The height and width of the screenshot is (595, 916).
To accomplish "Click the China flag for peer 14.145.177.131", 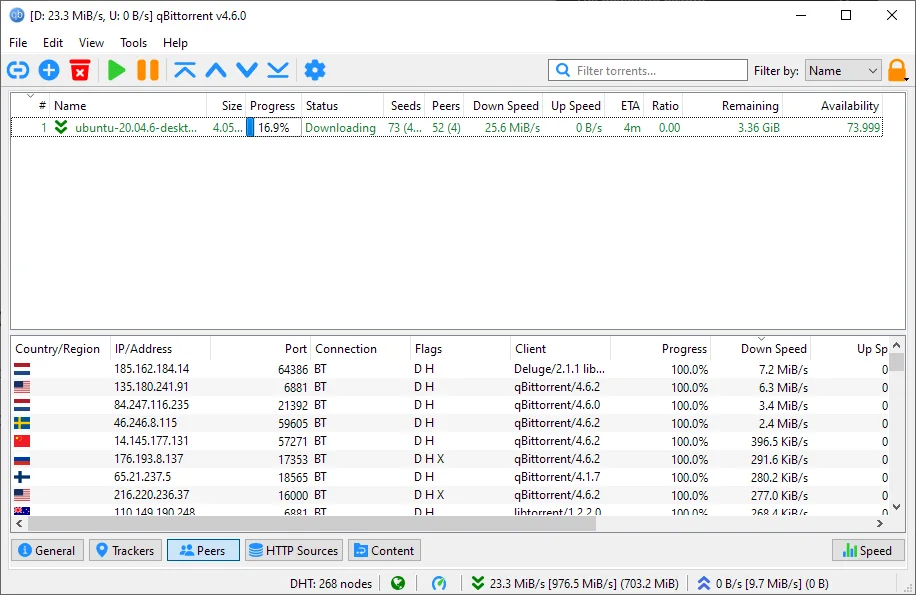I will pos(22,441).
